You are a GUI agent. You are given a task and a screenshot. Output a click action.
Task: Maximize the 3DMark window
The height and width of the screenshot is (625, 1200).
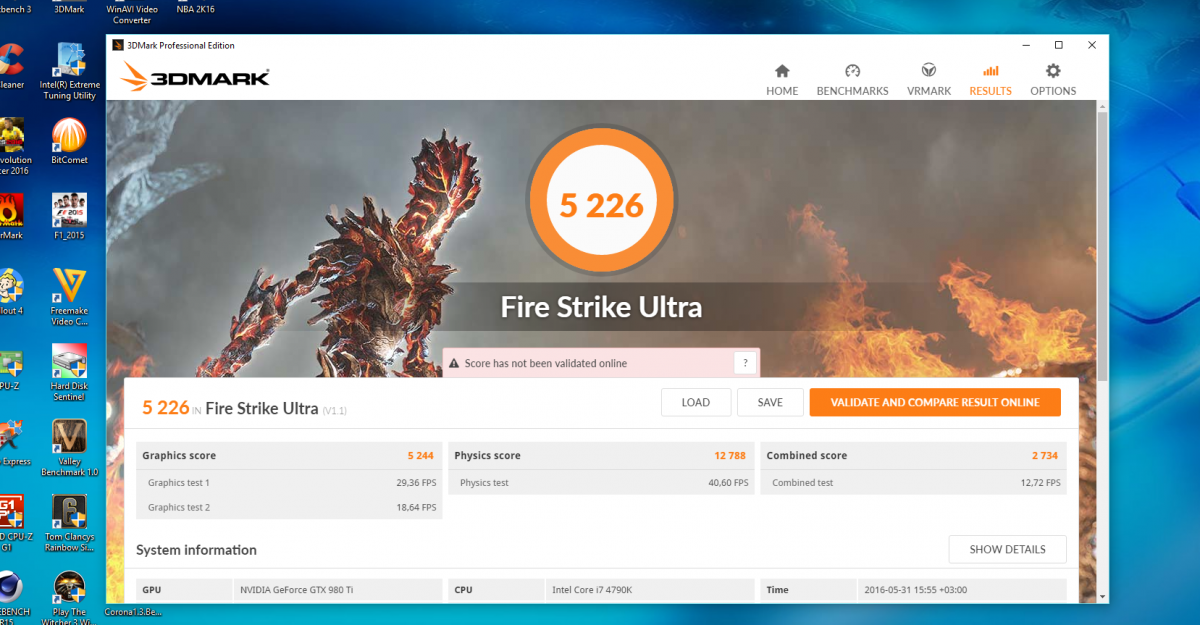pos(1059,45)
